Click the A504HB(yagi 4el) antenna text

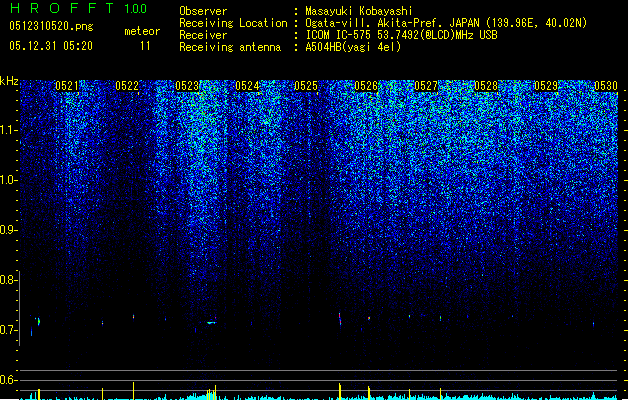[353, 47]
